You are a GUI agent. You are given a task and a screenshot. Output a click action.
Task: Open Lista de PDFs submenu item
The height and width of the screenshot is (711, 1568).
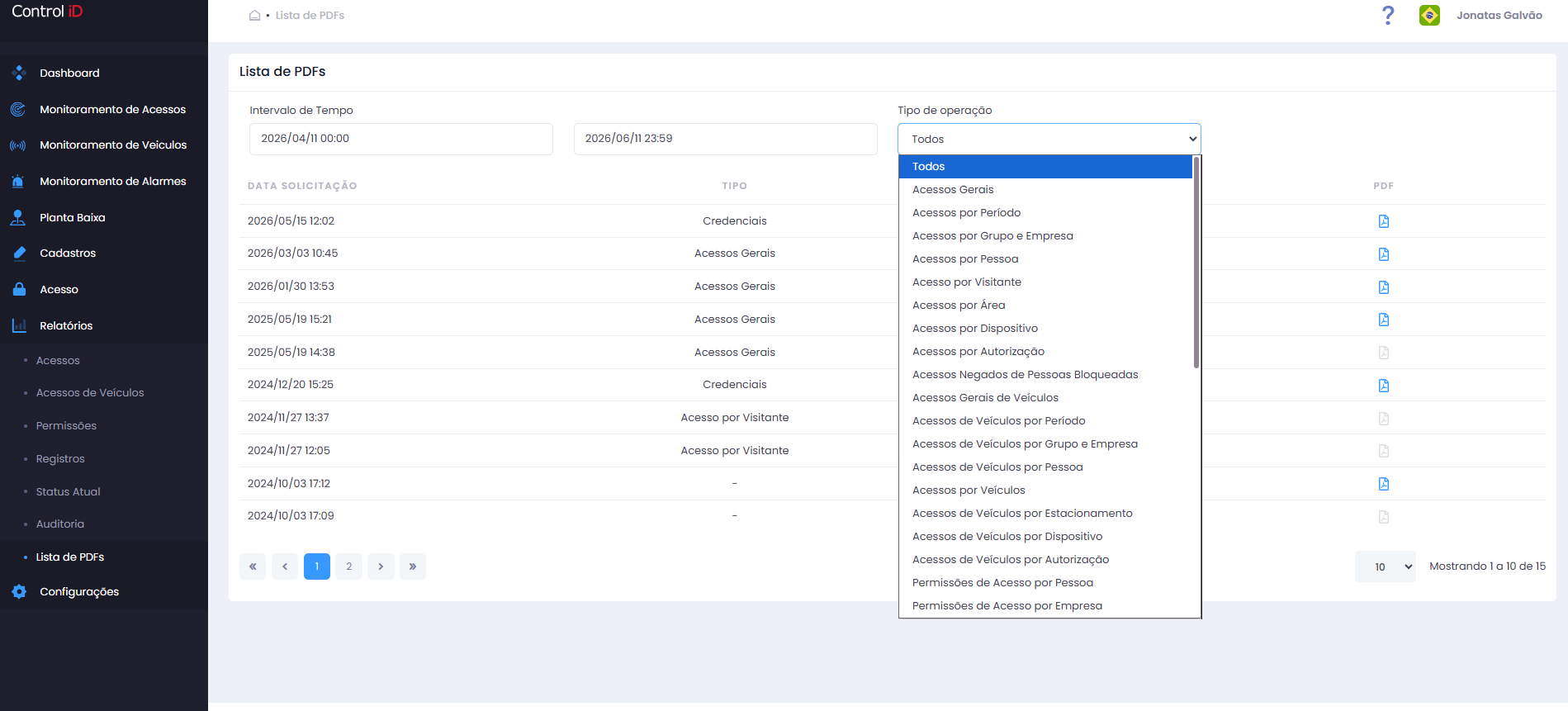(x=69, y=557)
